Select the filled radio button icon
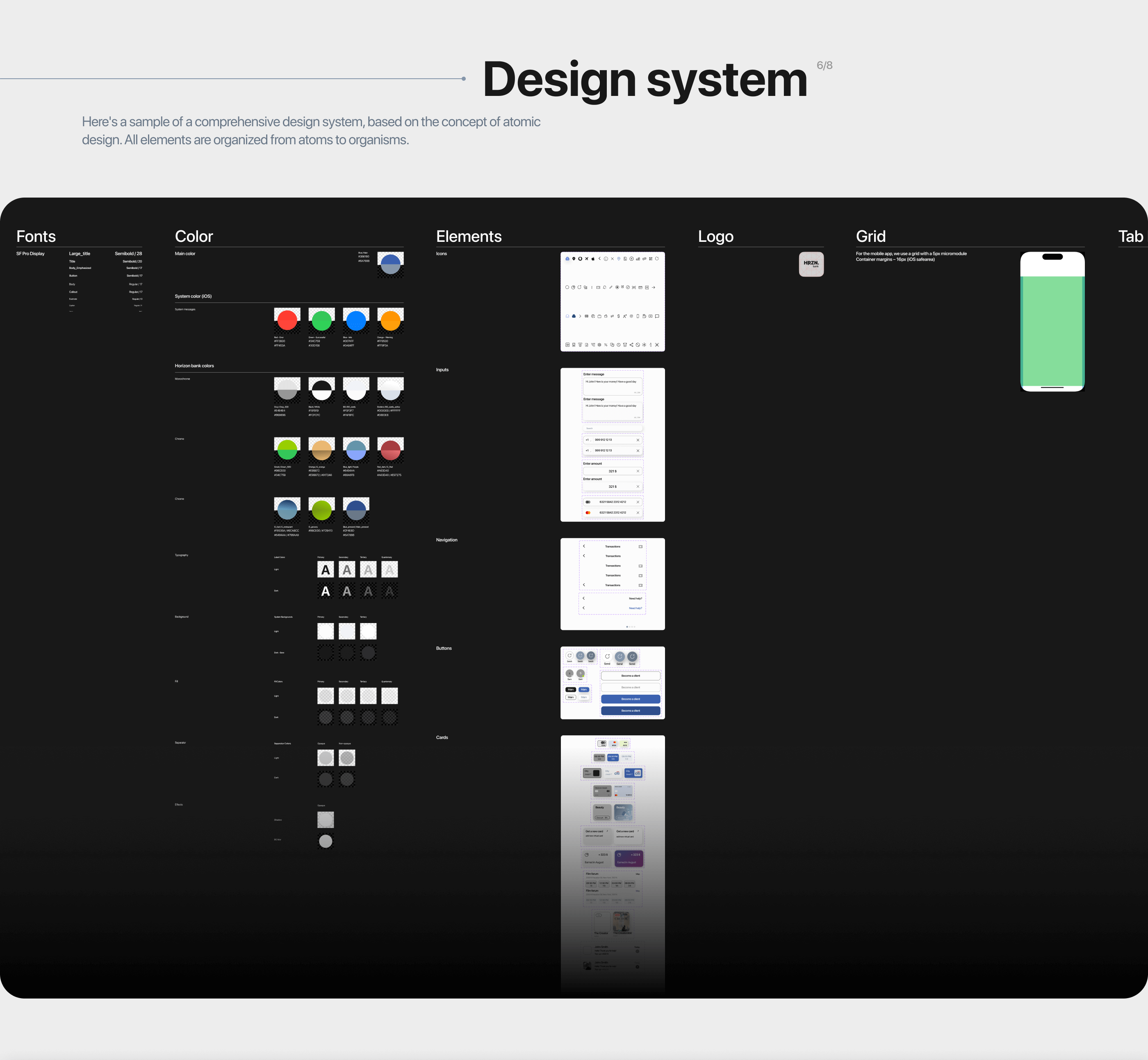Image resolution: width=1148 pixels, height=1060 pixels. 617,287
